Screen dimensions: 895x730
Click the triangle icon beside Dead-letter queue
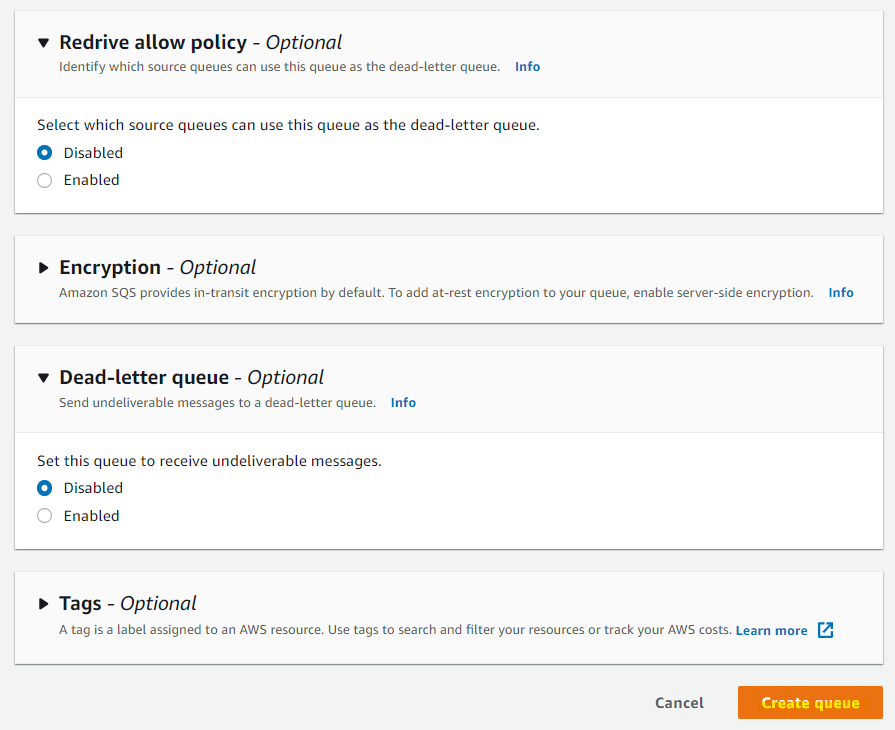(x=43, y=377)
